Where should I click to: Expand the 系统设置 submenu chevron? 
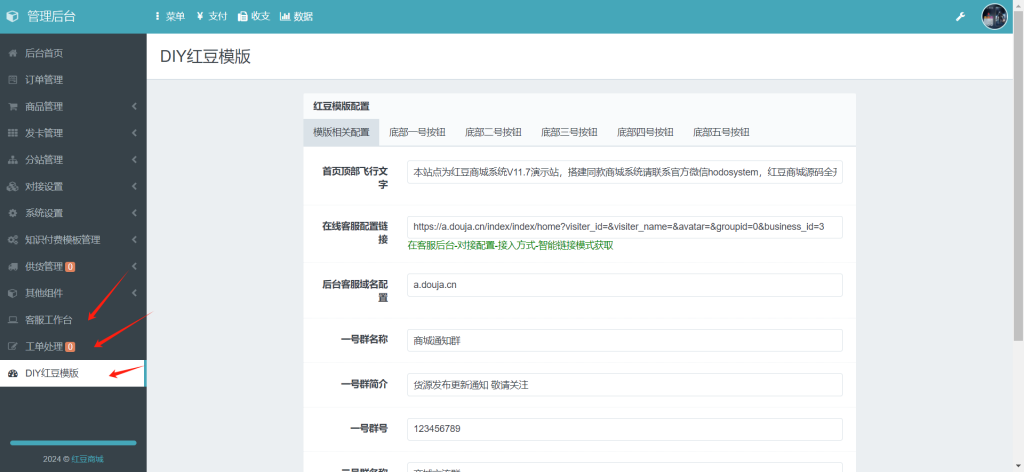click(x=134, y=213)
